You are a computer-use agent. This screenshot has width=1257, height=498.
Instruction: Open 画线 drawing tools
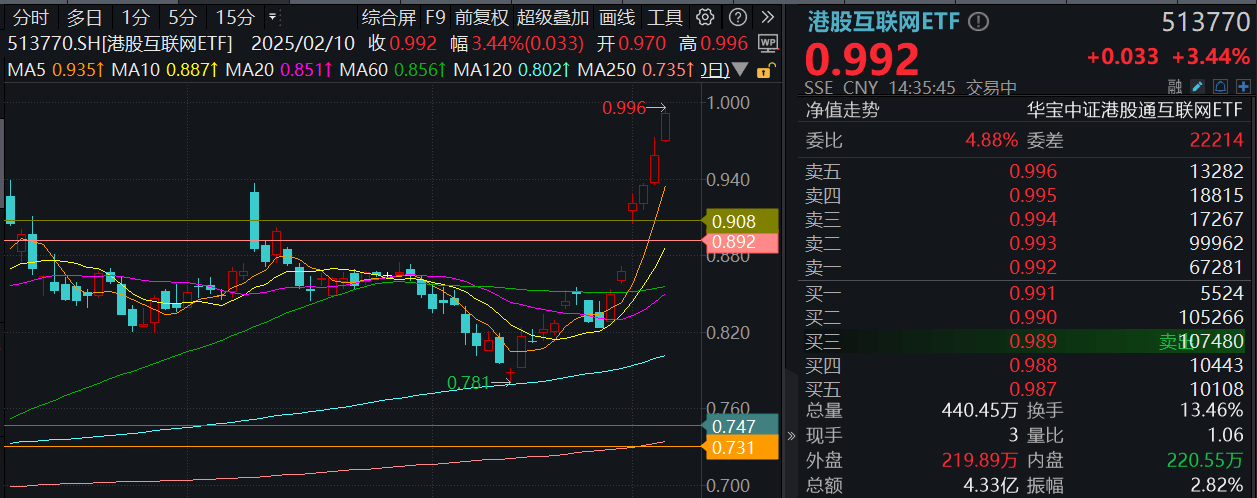pos(617,17)
